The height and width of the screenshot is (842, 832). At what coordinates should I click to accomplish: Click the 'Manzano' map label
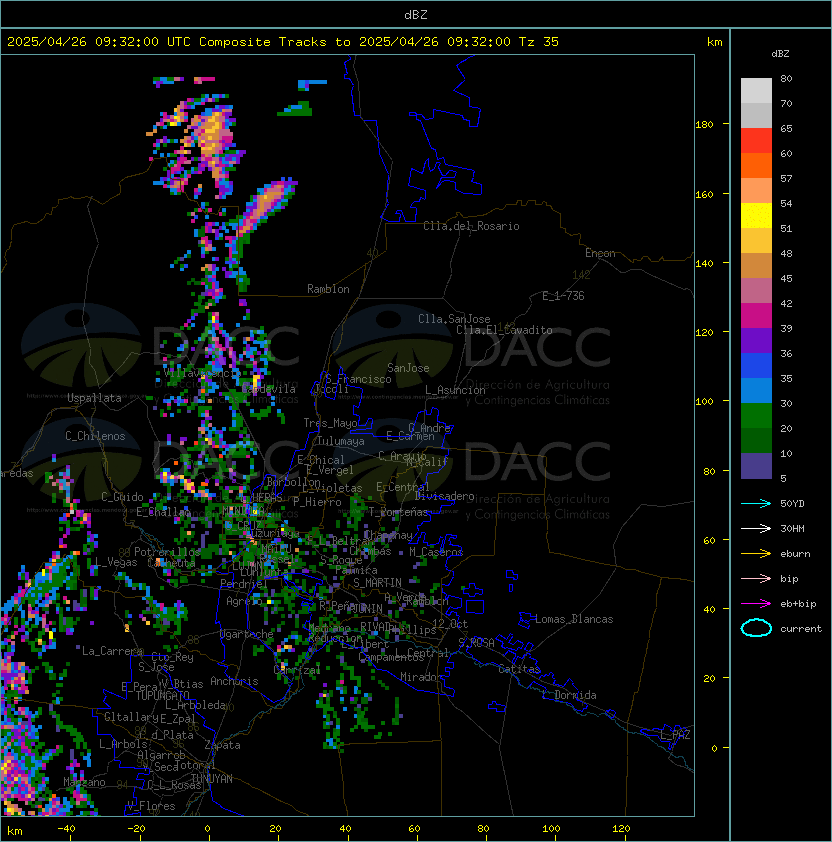84,782
